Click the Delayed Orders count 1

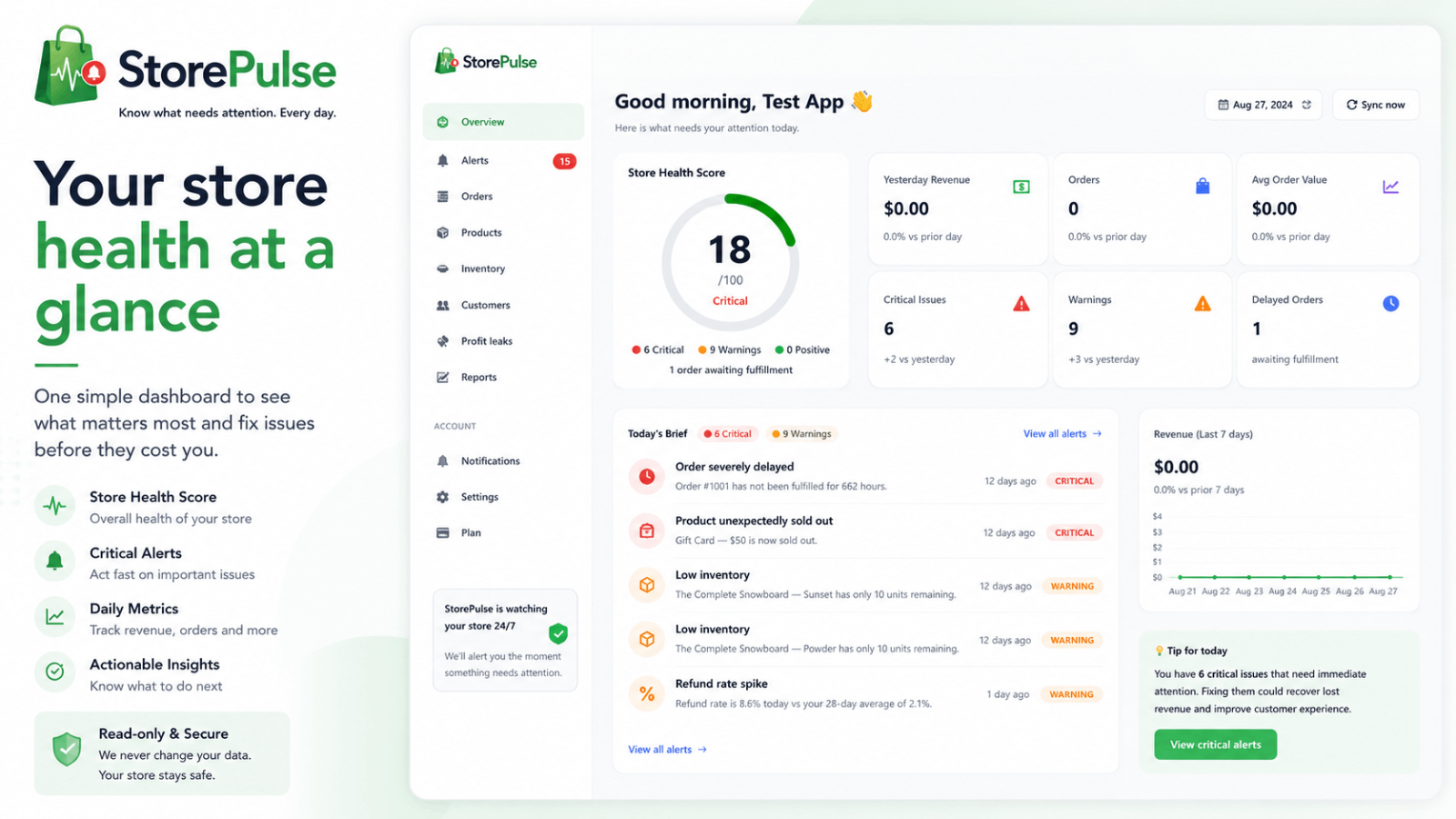[1257, 329]
